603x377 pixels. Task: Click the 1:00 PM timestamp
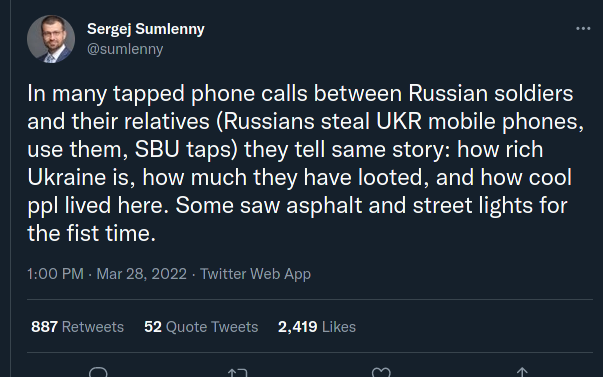55,274
